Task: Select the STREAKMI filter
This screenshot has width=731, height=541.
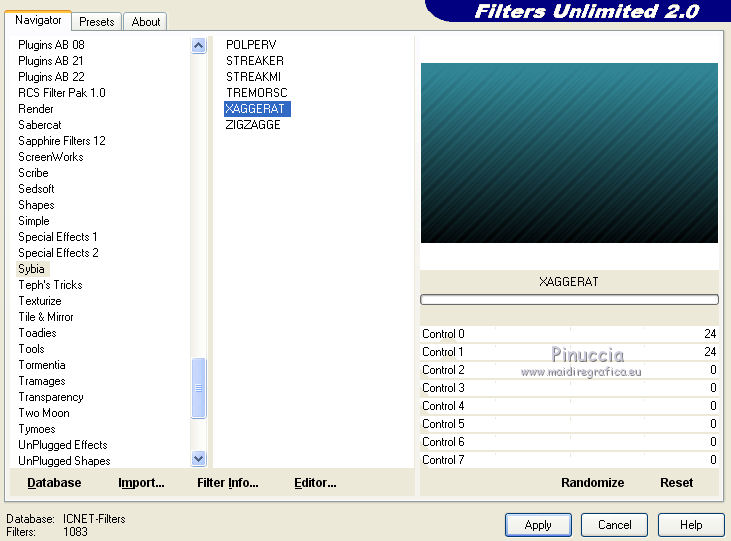Action: click(x=254, y=76)
